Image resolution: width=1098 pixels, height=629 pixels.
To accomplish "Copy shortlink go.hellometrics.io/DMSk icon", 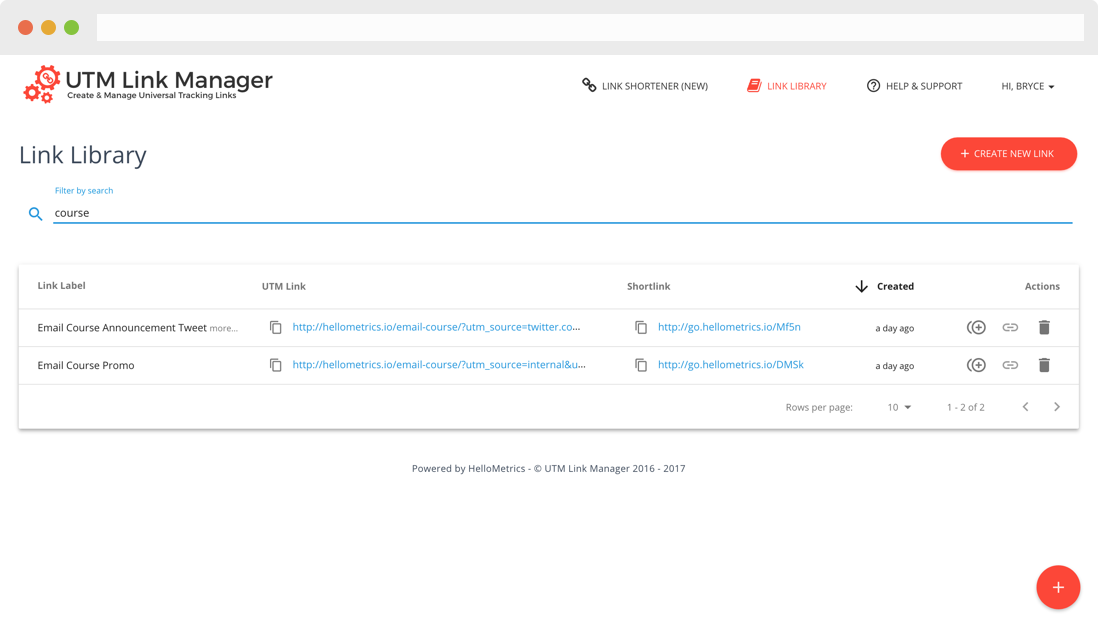I will click(641, 365).
